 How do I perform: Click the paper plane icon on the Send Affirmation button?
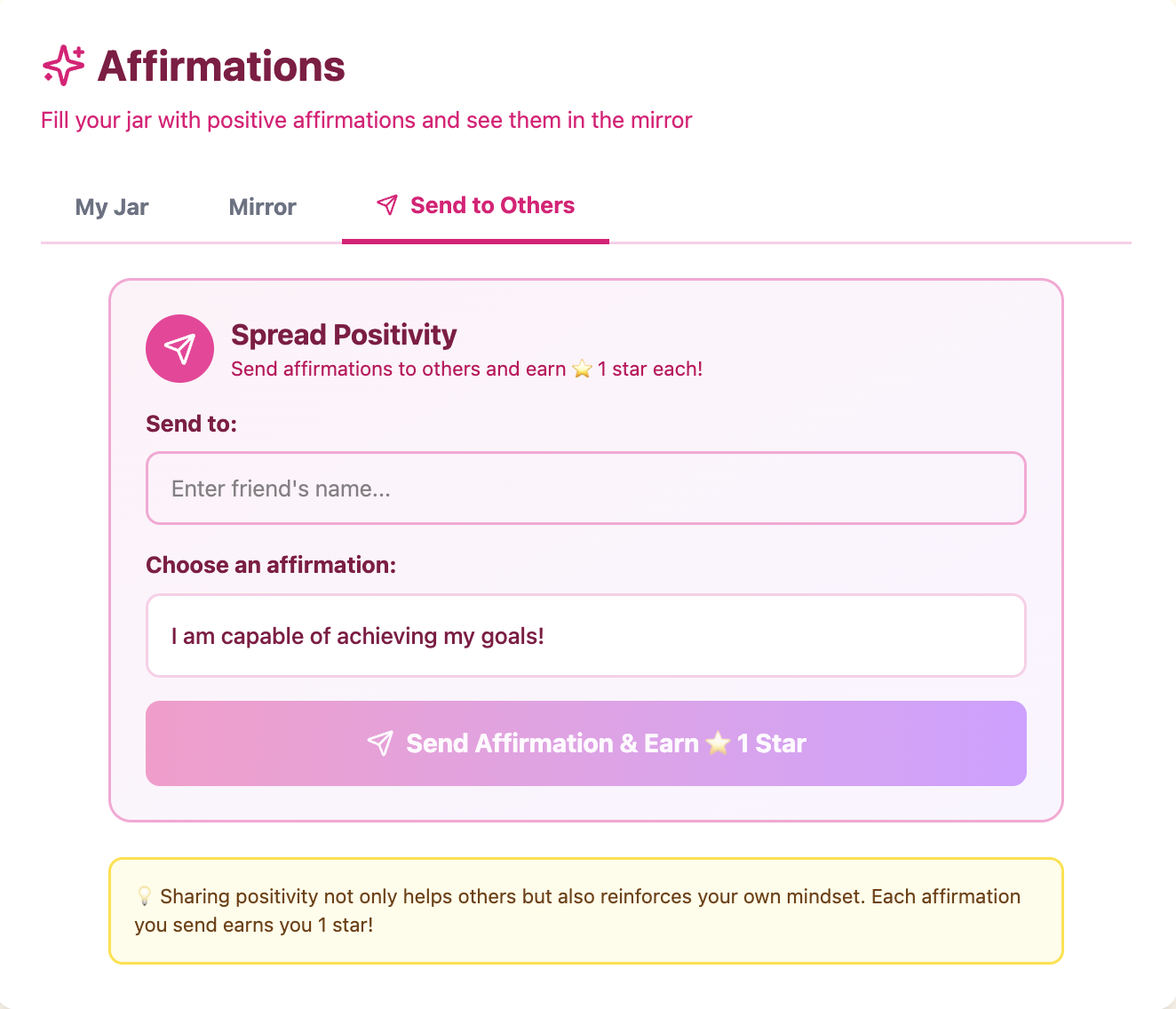coord(380,743)
